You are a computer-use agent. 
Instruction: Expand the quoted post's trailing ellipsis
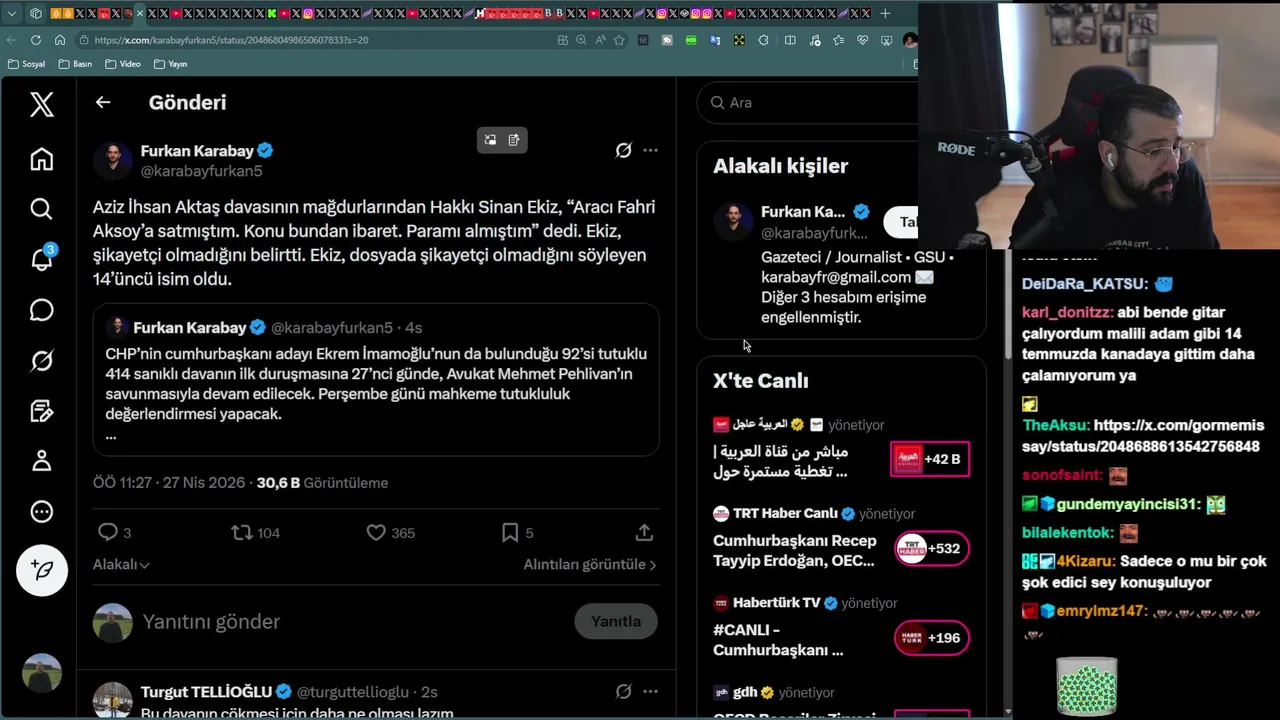click(x=111, y=435)
